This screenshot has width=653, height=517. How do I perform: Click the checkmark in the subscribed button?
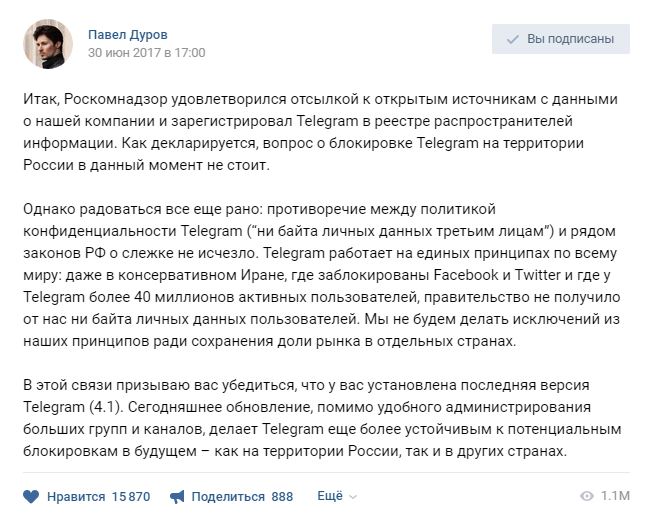coord(513,39)
